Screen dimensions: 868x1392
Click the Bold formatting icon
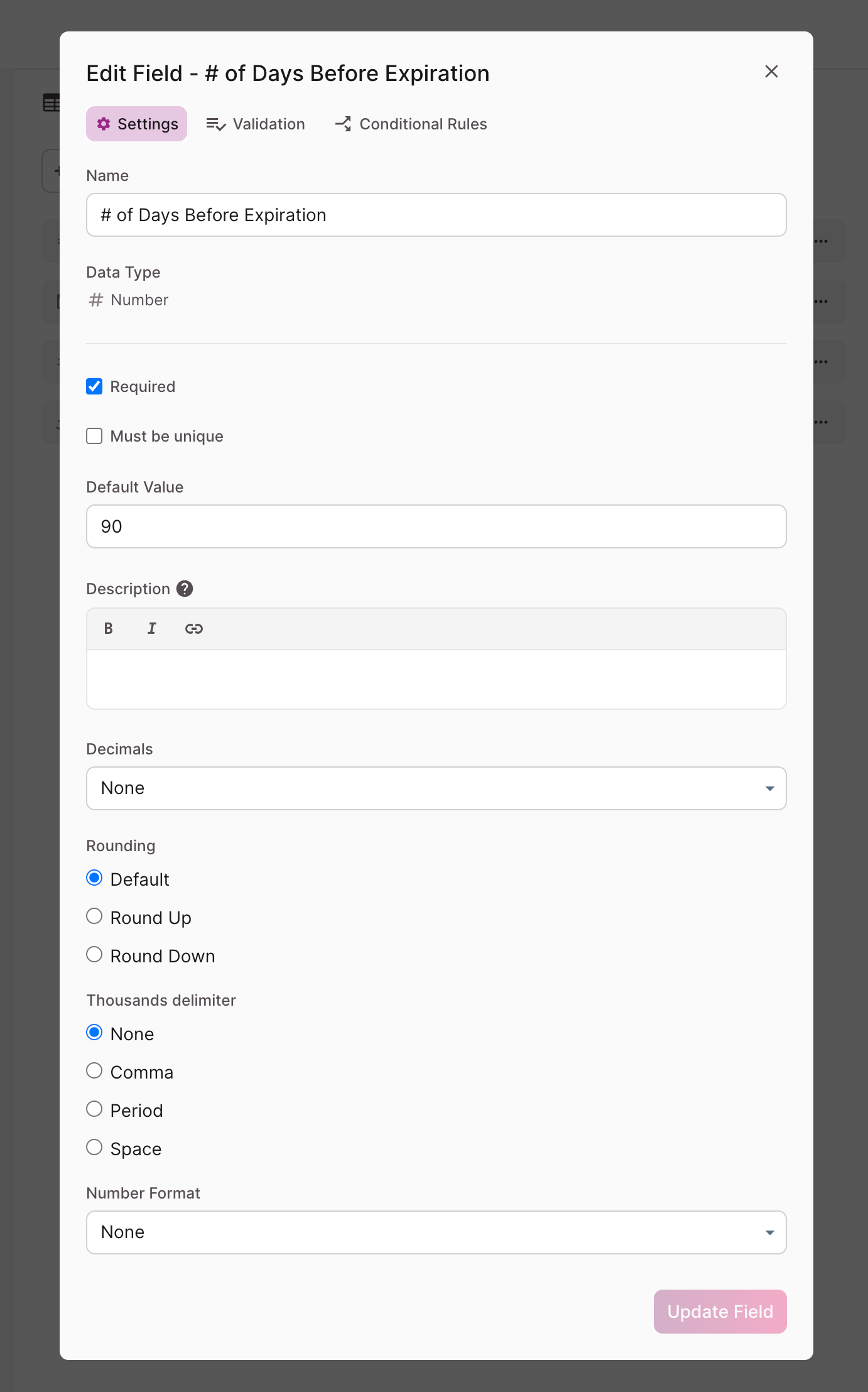coord(109,629)
